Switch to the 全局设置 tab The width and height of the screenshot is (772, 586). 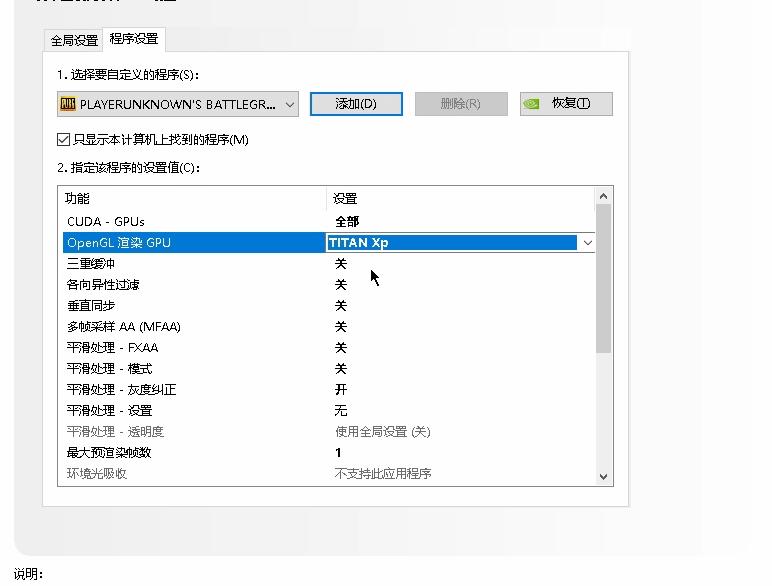point(74,40)
